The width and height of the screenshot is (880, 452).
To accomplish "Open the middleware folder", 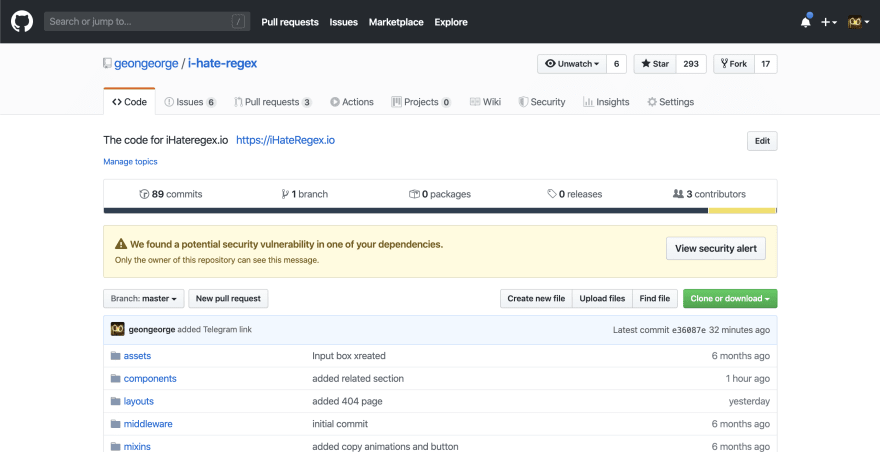I will click(x=148, y=424).
